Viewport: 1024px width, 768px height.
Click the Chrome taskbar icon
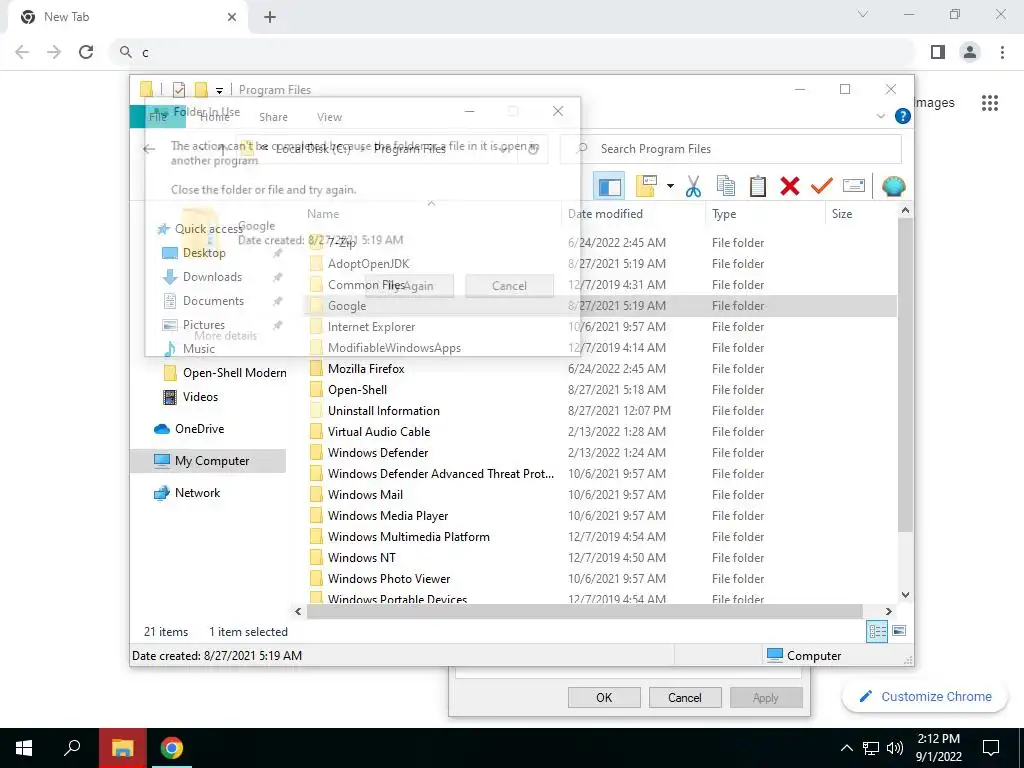(x=172, y=748)
